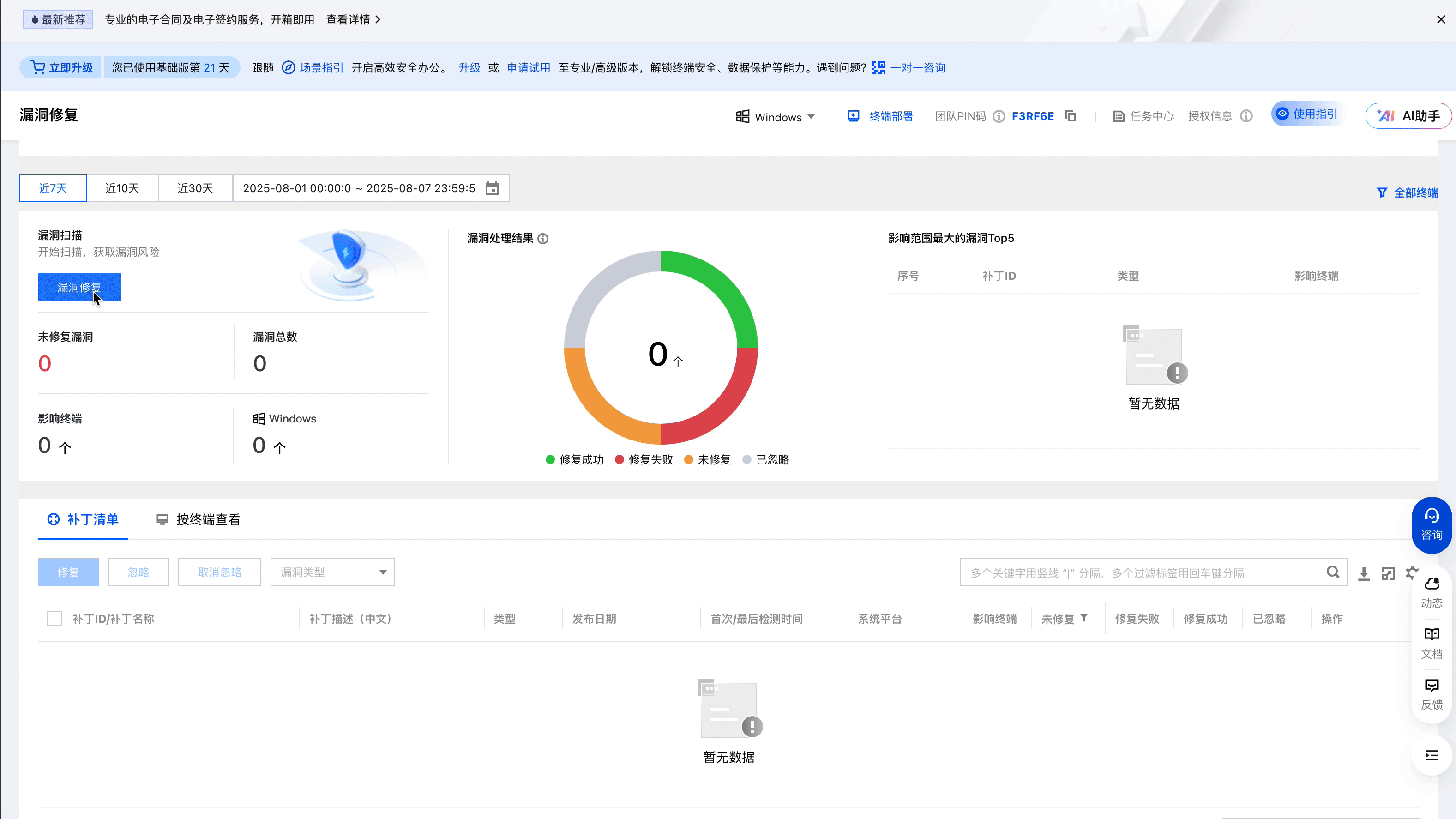Open 未修复 column filter

point(1084,618)
